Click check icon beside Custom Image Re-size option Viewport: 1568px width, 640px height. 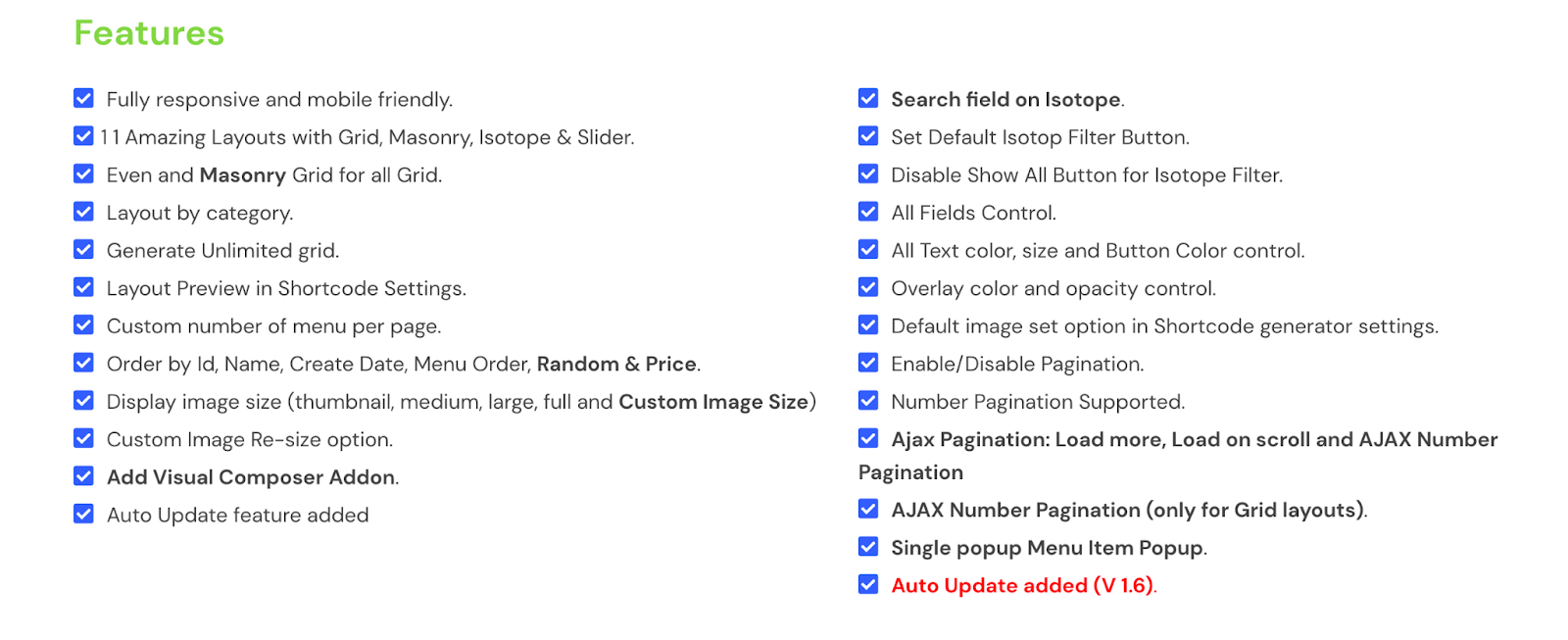pos(83,438)
